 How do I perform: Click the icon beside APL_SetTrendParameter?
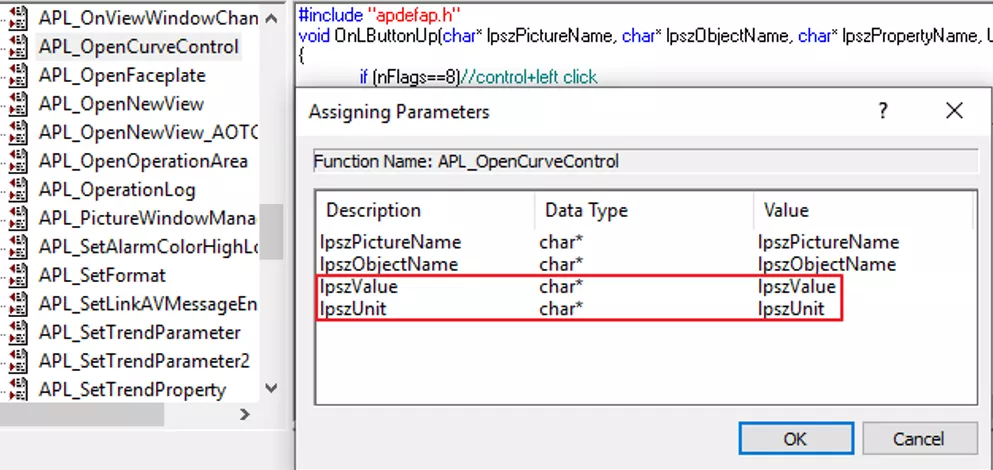[x=18, y=333]
